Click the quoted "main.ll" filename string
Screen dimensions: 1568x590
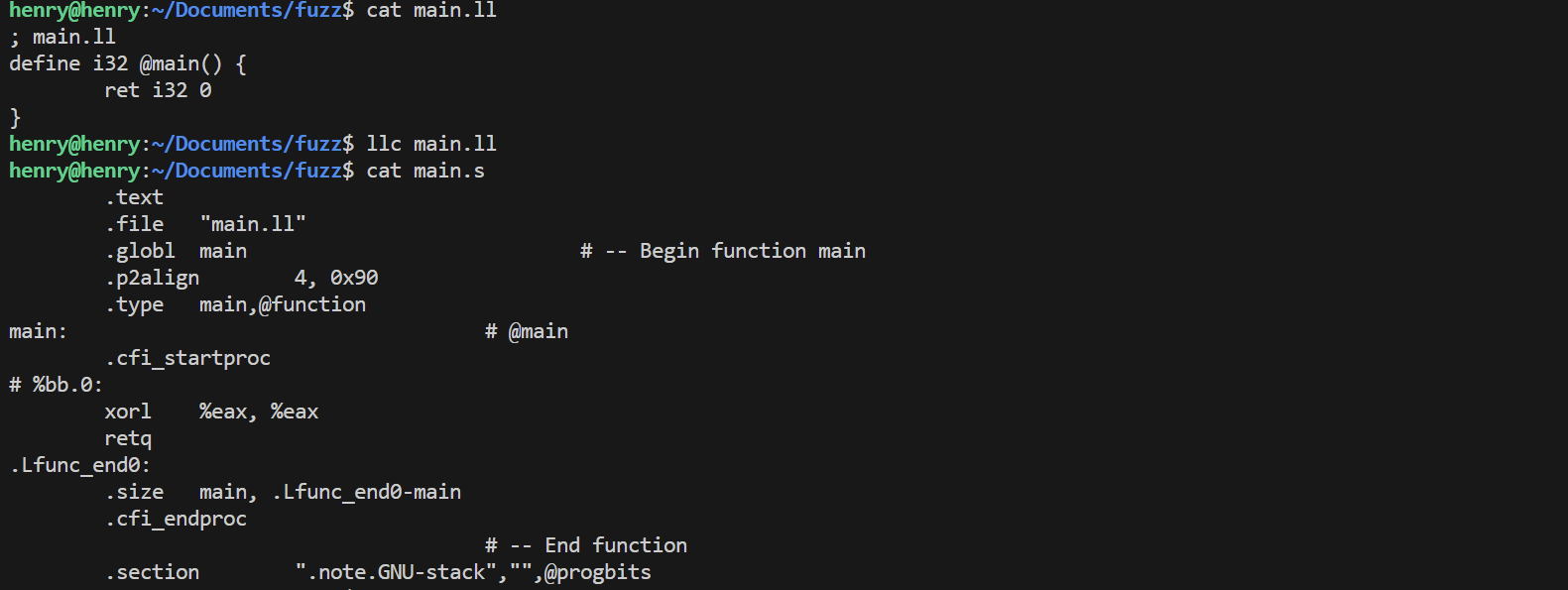253,225
